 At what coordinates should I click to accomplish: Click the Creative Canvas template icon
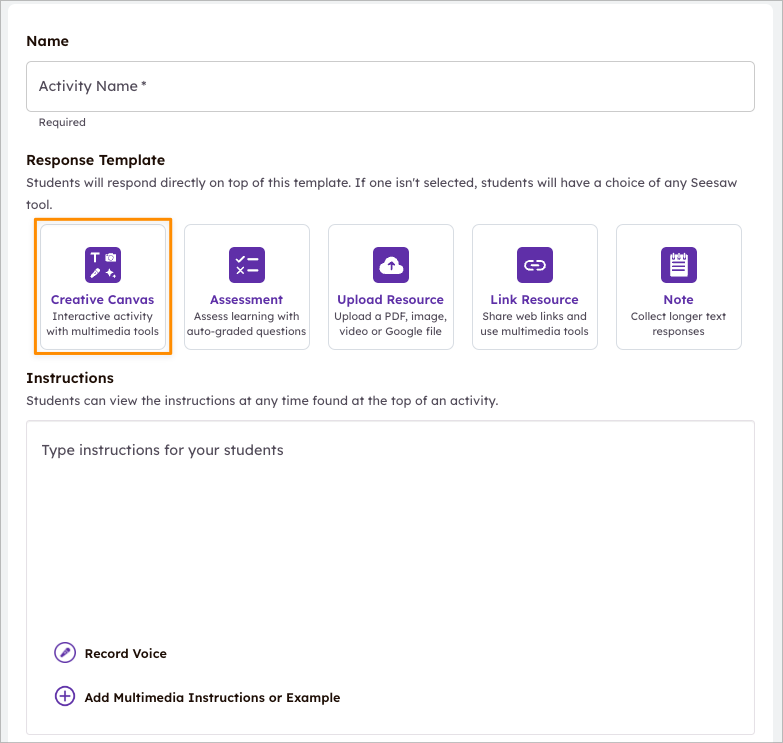click(102, 265)
